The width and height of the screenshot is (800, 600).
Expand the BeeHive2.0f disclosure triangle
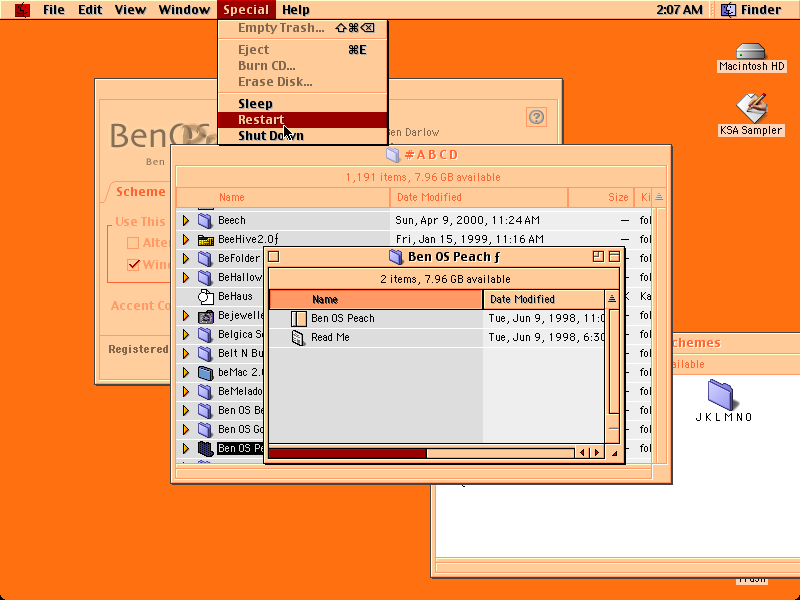[186, 239]
